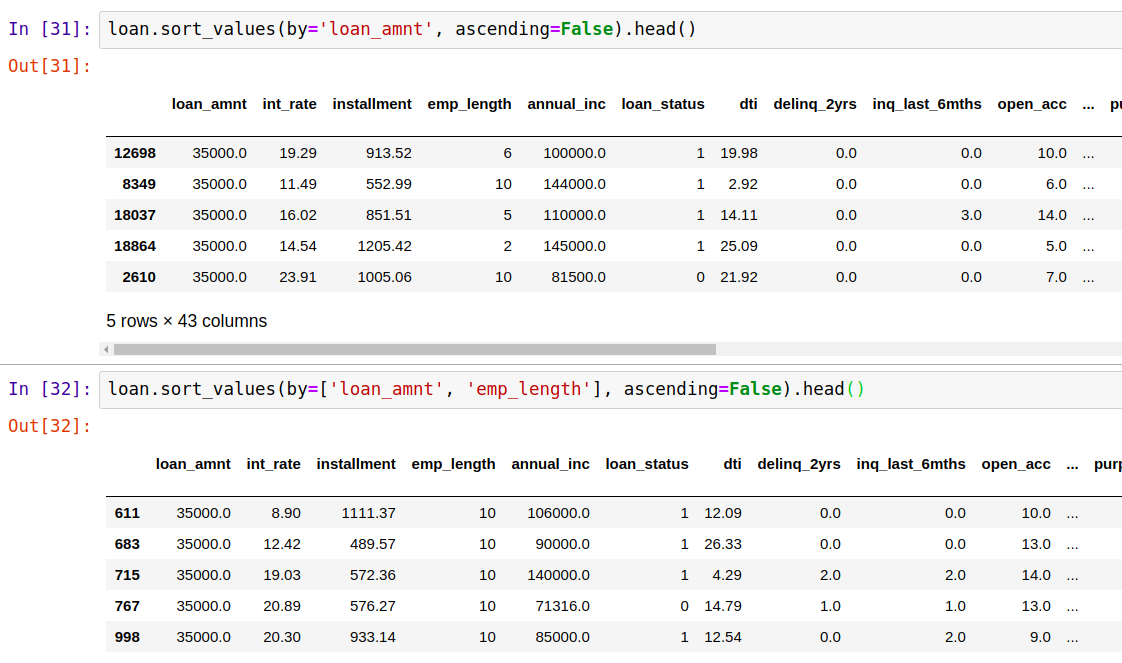Select the open_acc column header in Out[31]

pos(1032,104)
